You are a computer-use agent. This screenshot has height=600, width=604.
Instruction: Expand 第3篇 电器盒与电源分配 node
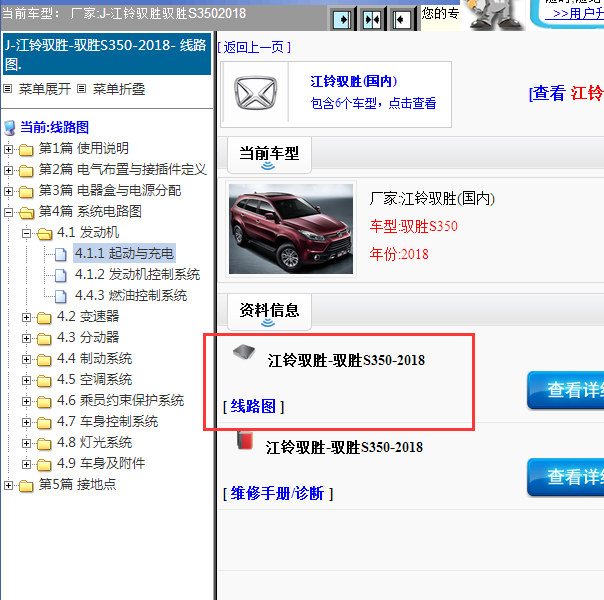tap(8, 191)
